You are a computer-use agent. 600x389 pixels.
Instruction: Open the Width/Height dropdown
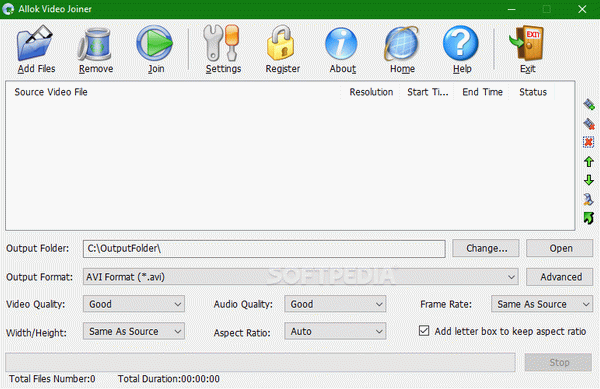click(x=134, y=331)
